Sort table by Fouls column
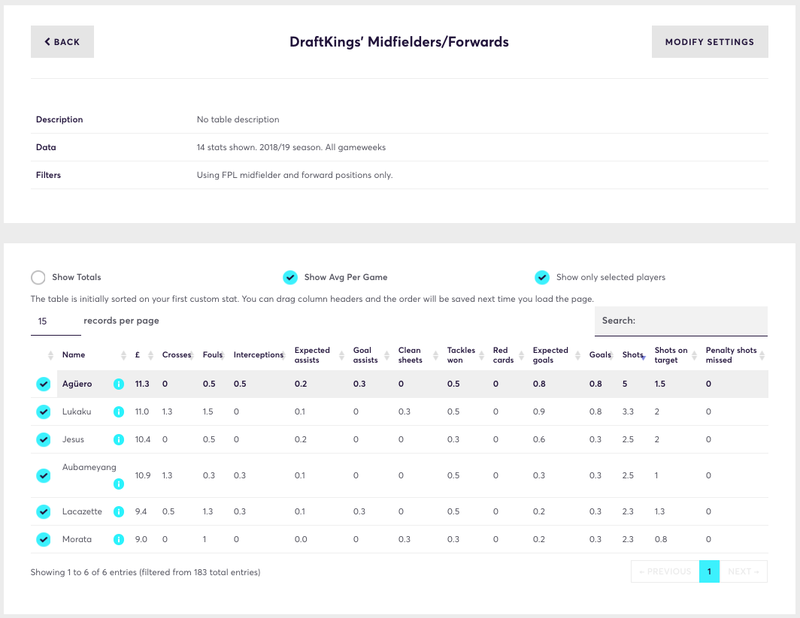Screen dimensions: 800x618 point(212,355)
